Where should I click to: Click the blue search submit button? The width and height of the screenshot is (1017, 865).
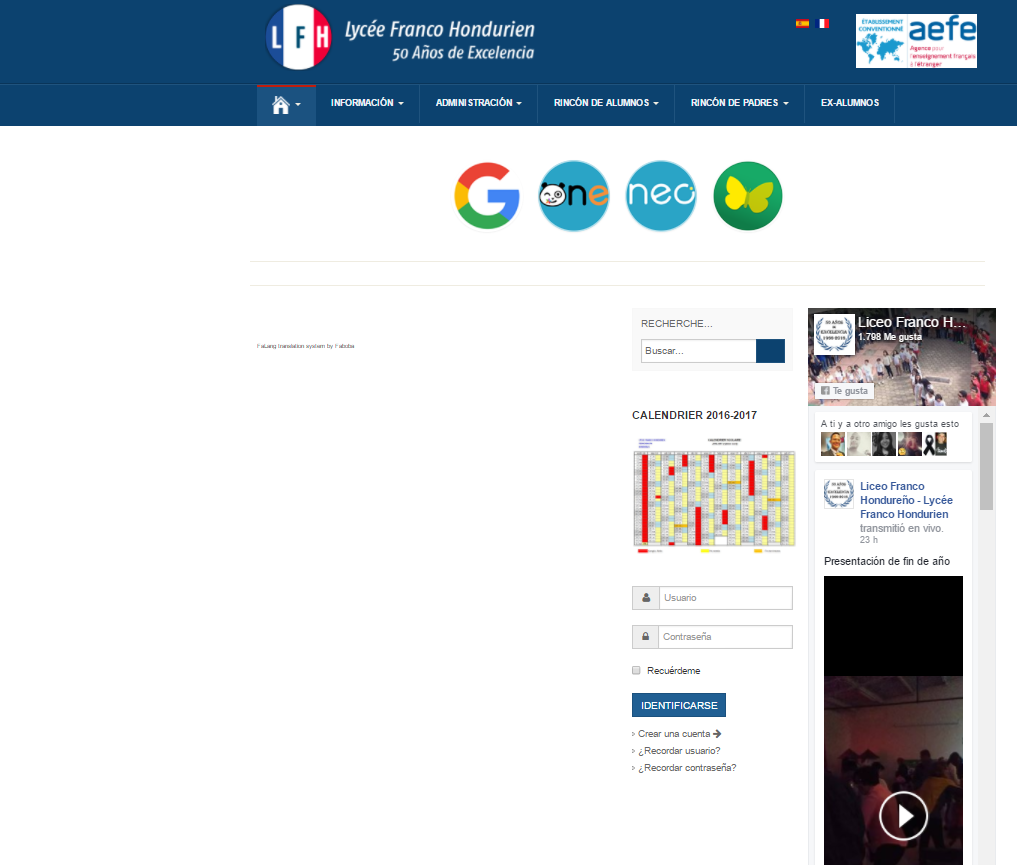tap(771, 351)
